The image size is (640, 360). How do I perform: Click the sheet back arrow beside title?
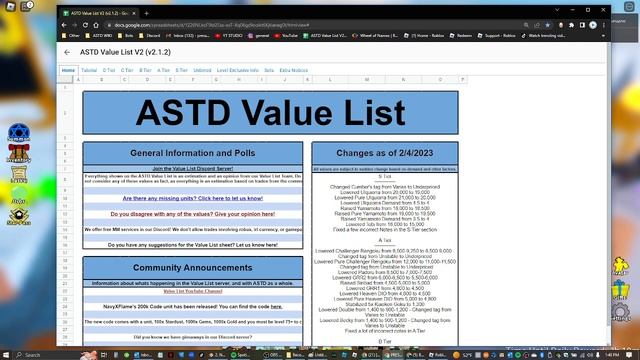pyautogui.click(x=67, y=52)
